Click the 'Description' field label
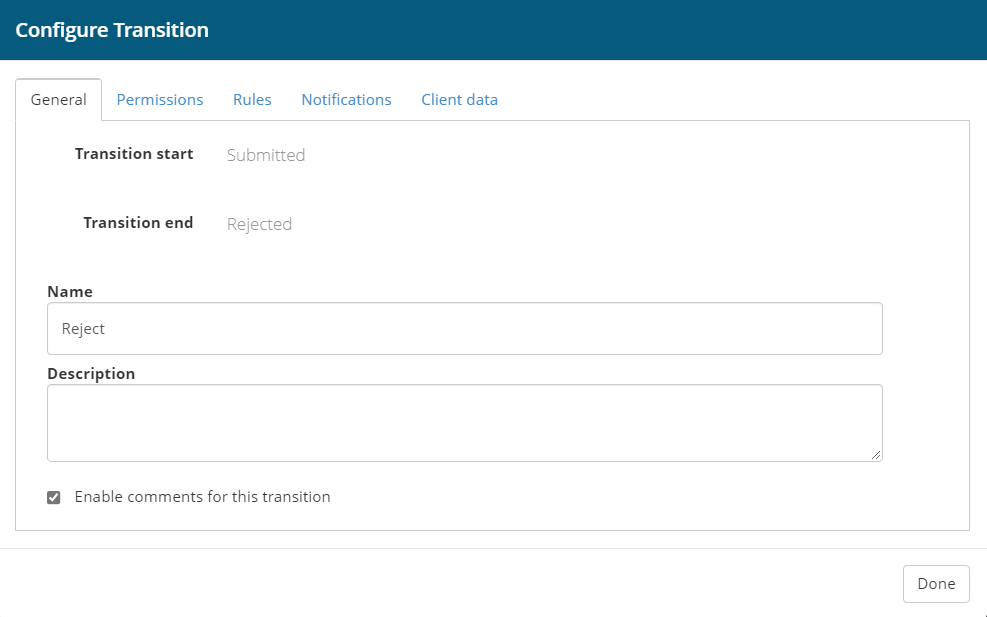 [91, 374]
